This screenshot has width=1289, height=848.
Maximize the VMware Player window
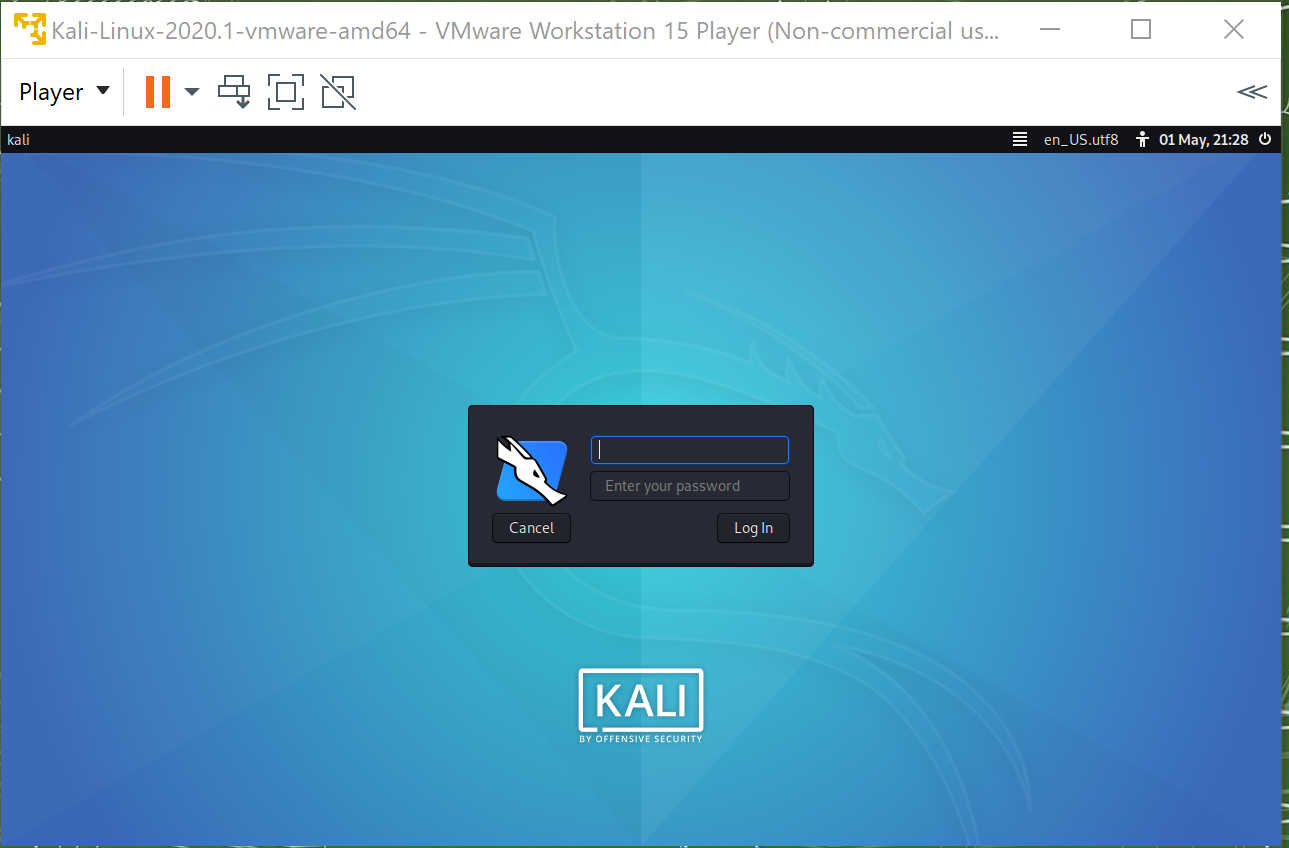coord(1141,30)
